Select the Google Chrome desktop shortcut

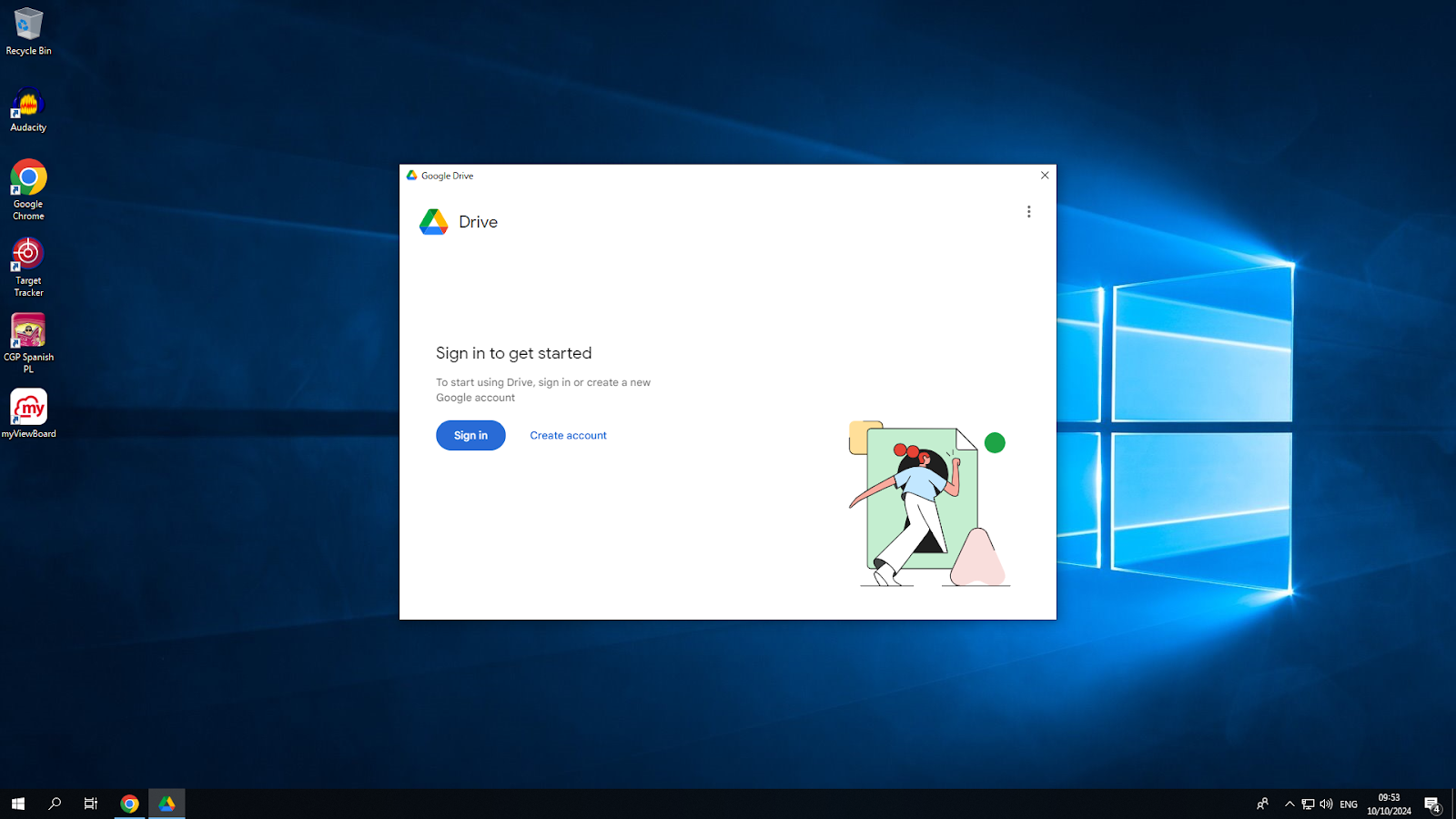(28, 189)
